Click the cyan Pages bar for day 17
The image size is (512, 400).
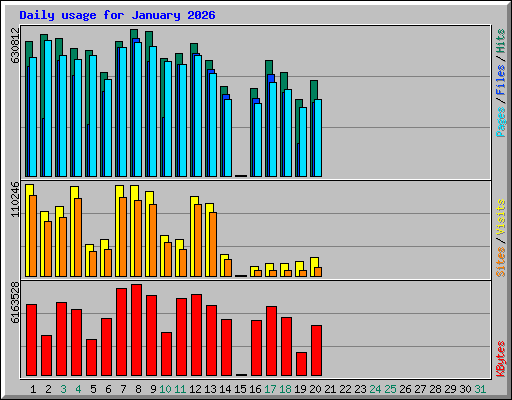(x=273, y=129)
